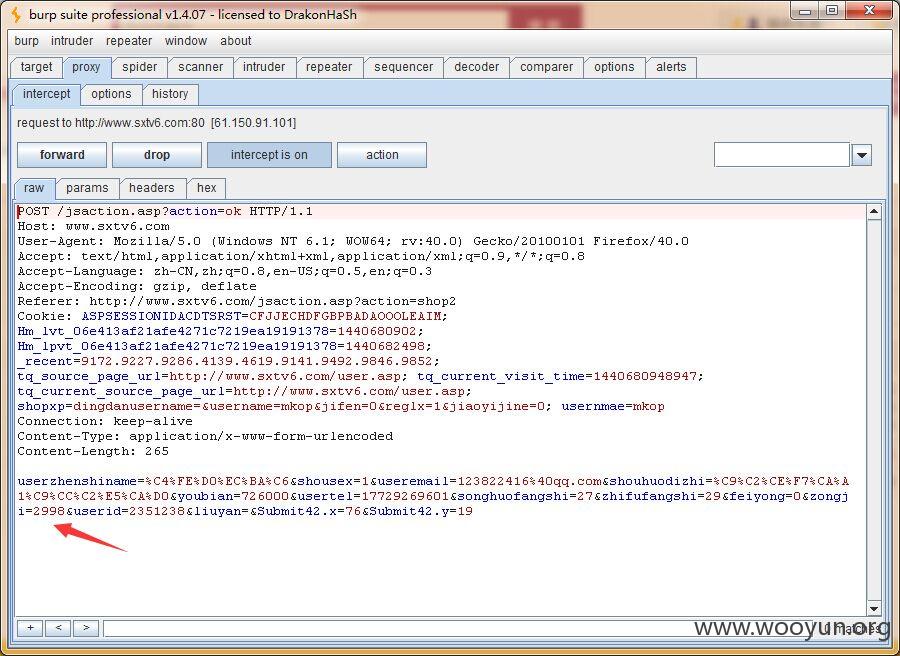Screen dimensions: 900x656
Task: Switch to the target tab
Action: tap(36, 67)
